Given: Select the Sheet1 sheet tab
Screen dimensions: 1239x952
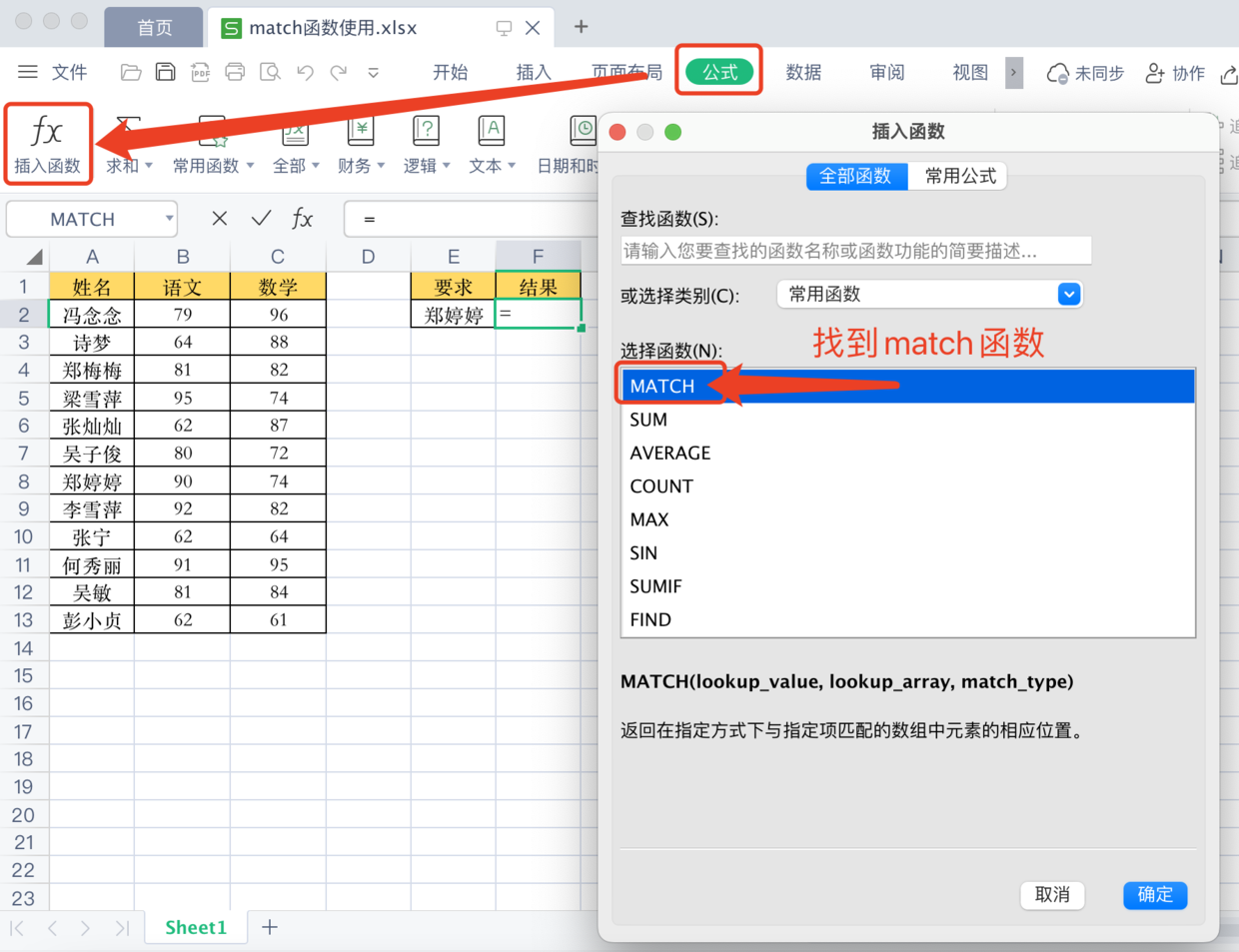Looking at the screenshot, I should (196, 927).
